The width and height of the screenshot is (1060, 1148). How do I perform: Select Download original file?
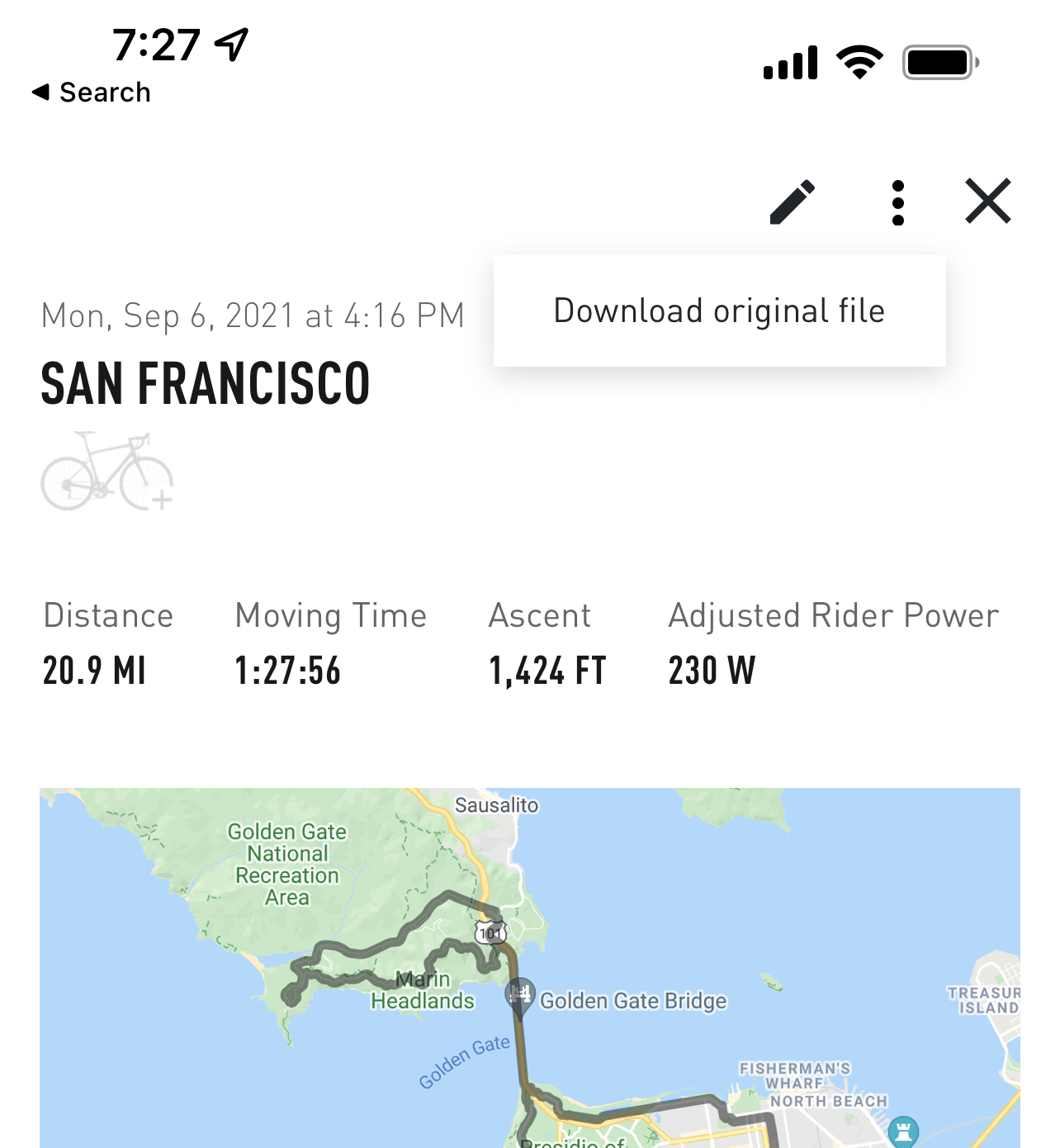719,311
